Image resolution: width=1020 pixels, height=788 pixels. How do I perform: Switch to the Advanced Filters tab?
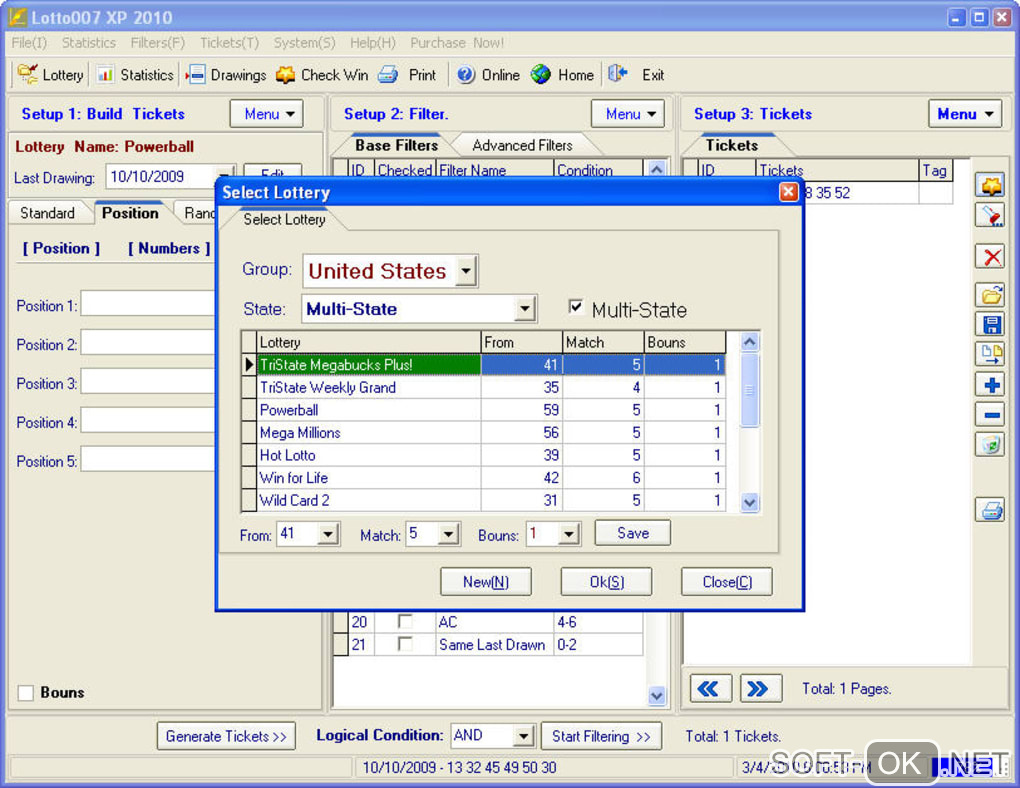522,145
